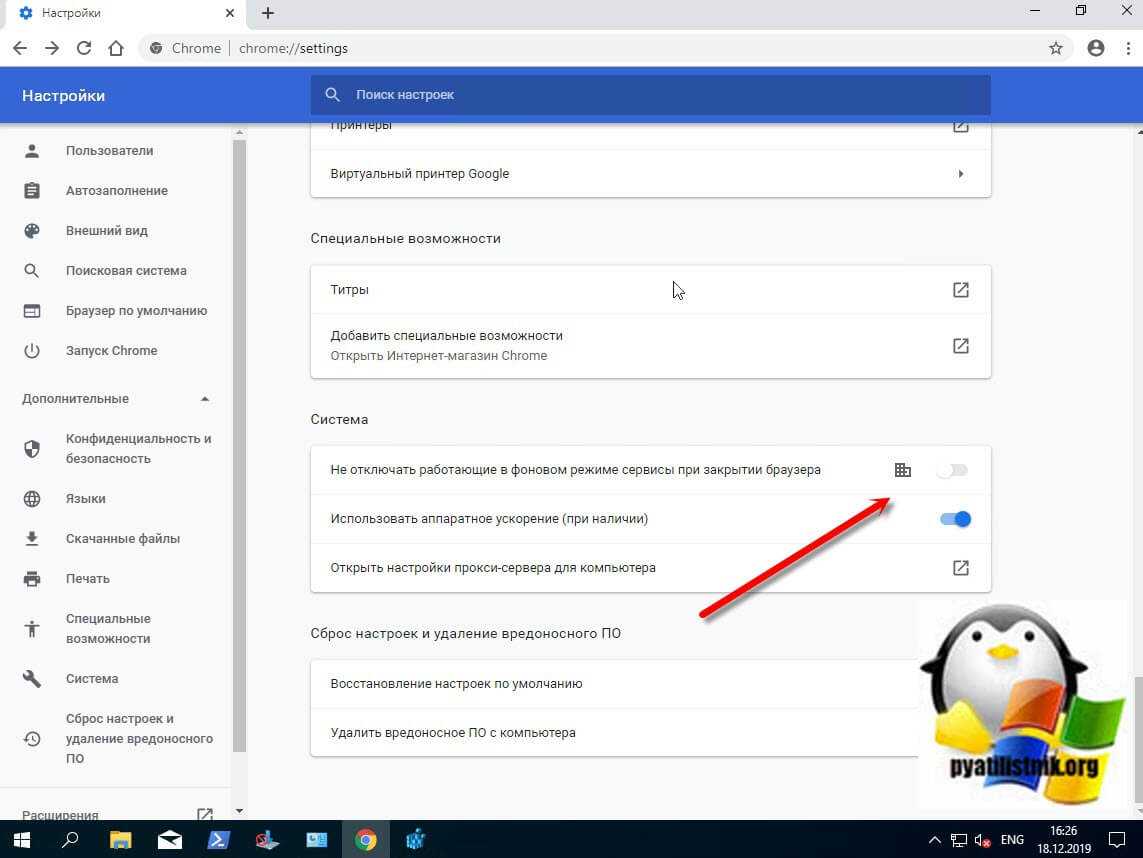Screen dimensions: 1143x858
Task: Bookmark this page with star icon
Action: [x=1055, y=48]
